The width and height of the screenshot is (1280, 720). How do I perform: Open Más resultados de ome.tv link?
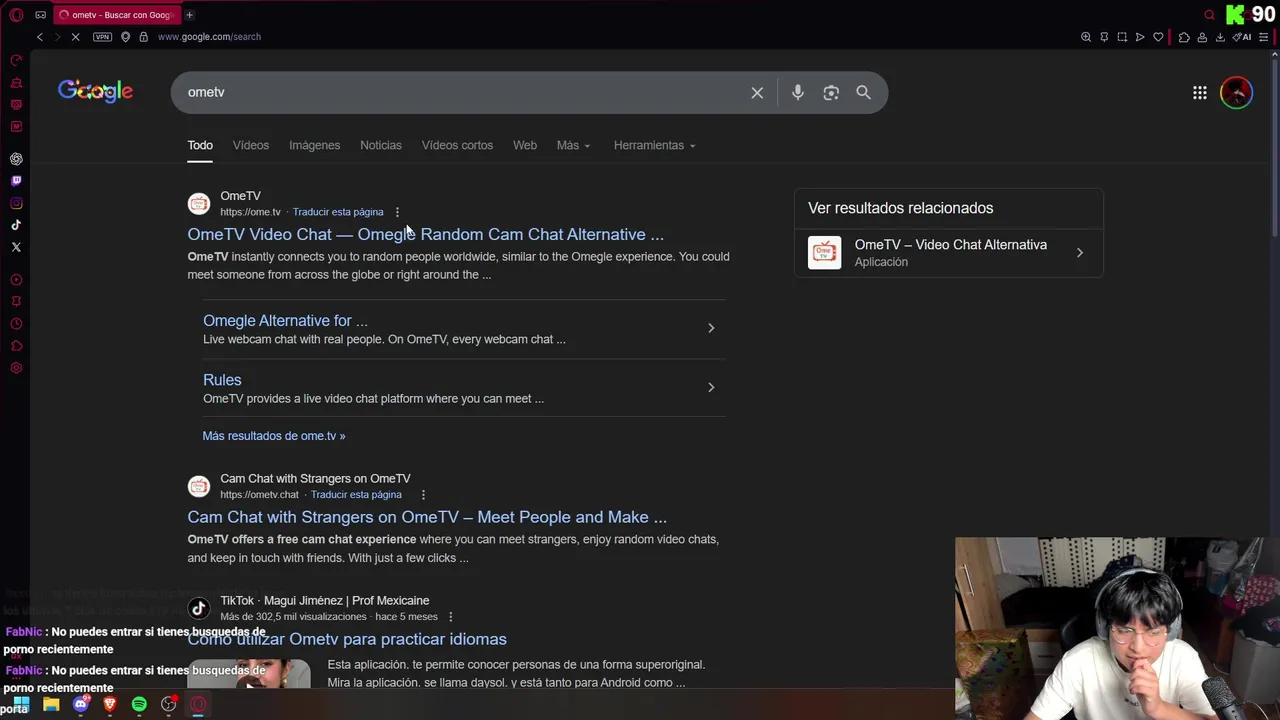point(274,436)
